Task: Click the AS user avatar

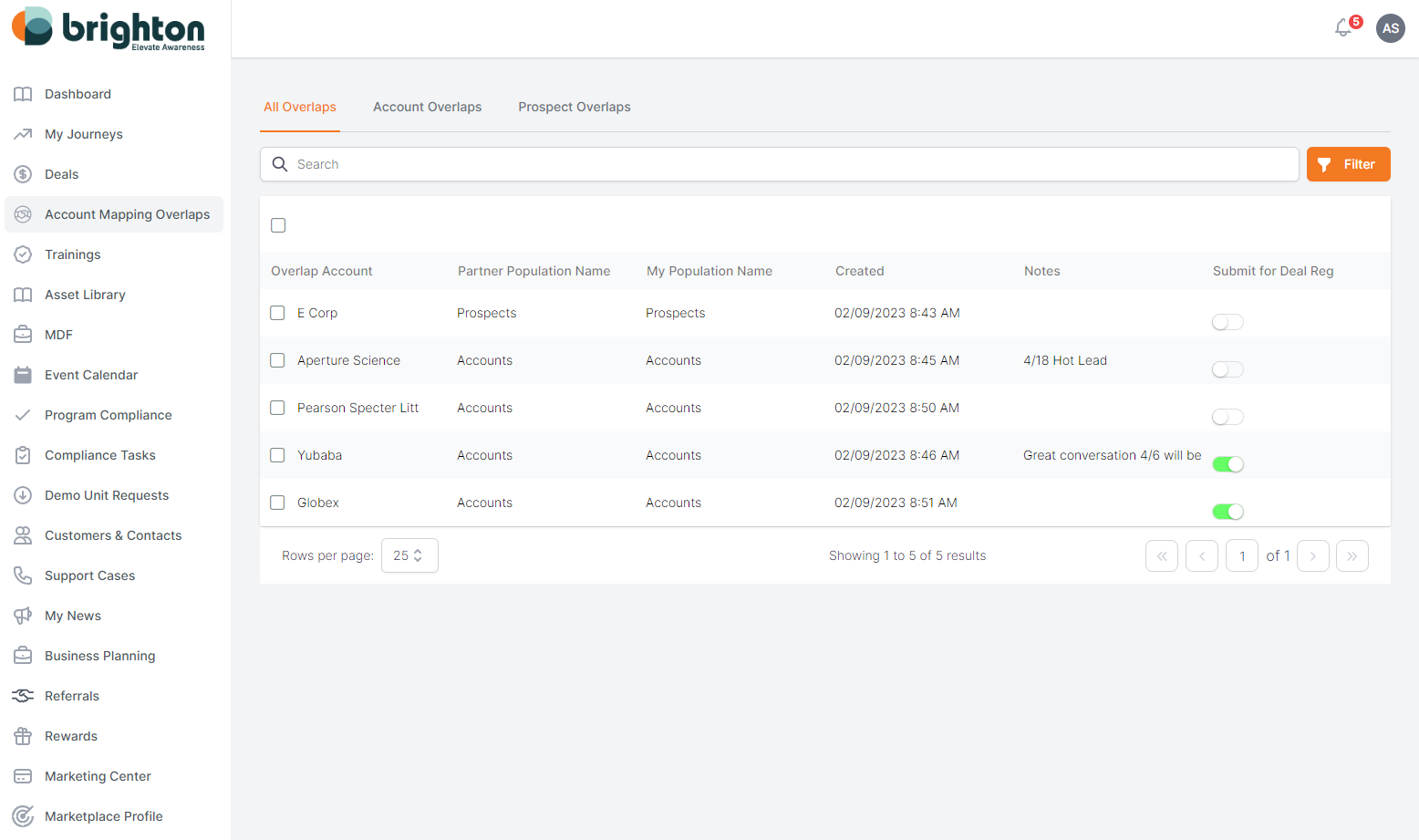Action: (x=1390, y=28)
